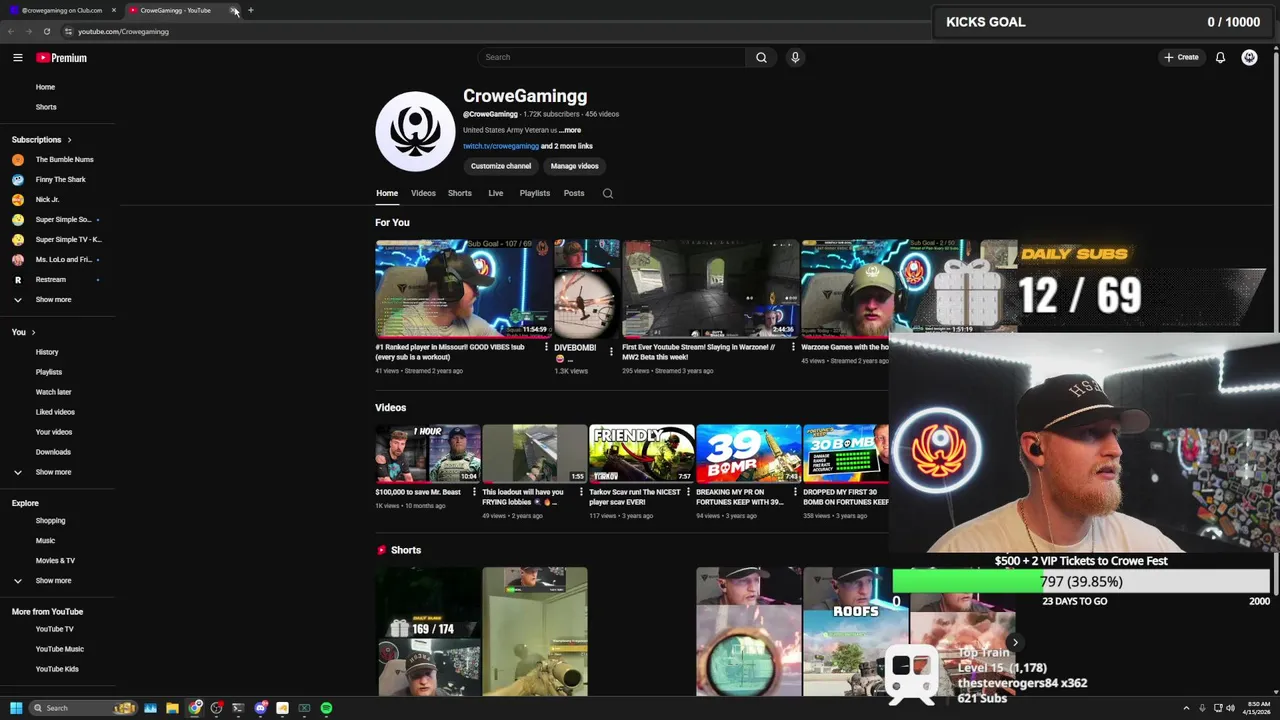Open YouTube Kids in sidebar
The width and height of the screenshot is (1280, 720).
[57, 669]
